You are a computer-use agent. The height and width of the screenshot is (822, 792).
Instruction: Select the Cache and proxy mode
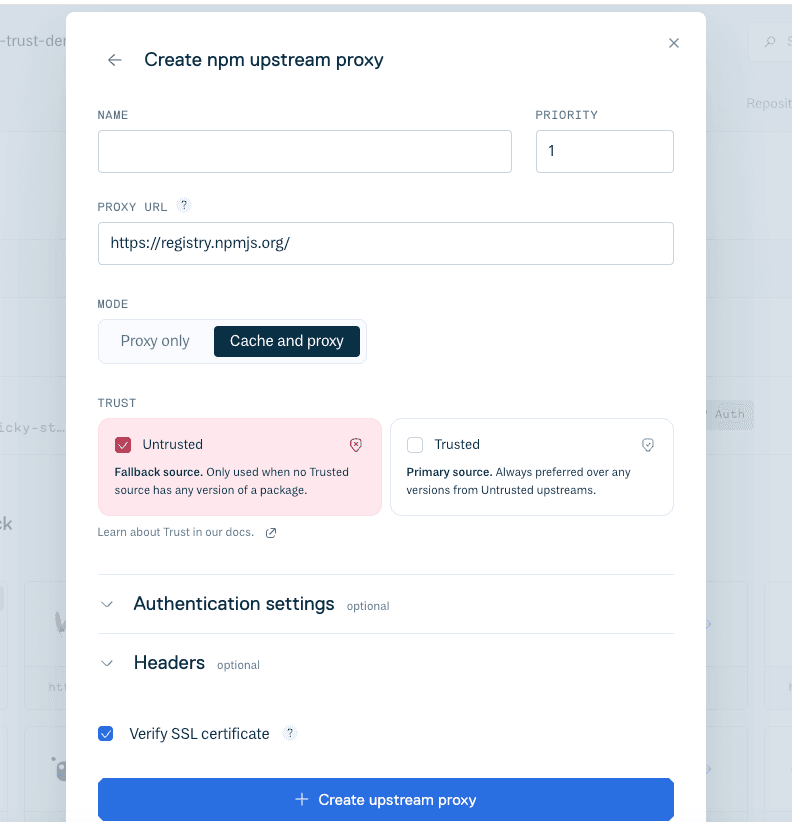[287, 341]
